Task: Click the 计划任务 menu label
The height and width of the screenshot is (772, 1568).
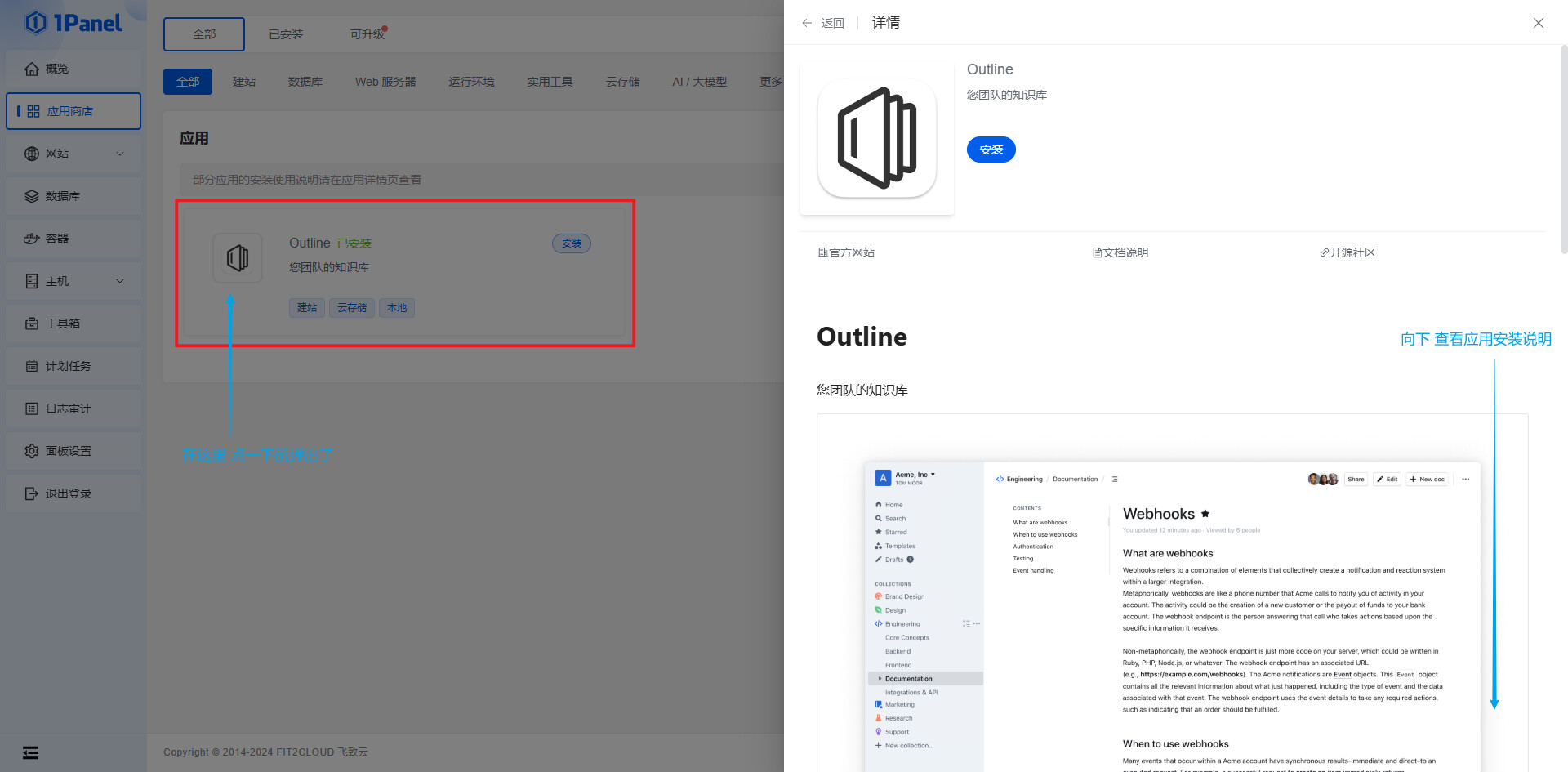Action: coord(69,366)
